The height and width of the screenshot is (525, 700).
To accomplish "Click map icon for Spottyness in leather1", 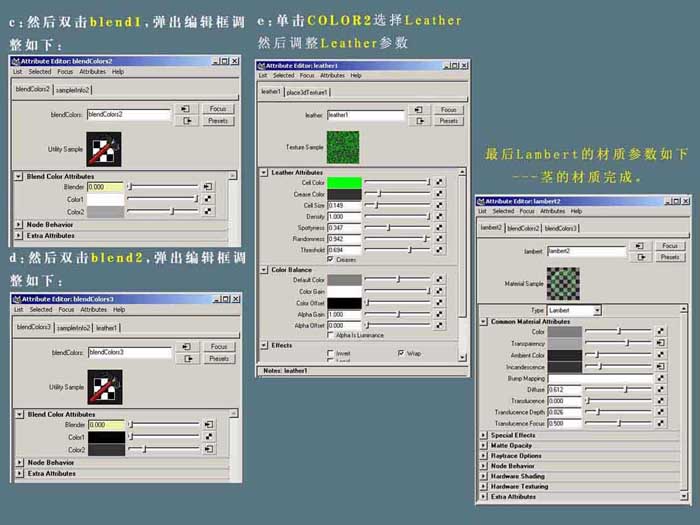I will (x=439, y=227).
